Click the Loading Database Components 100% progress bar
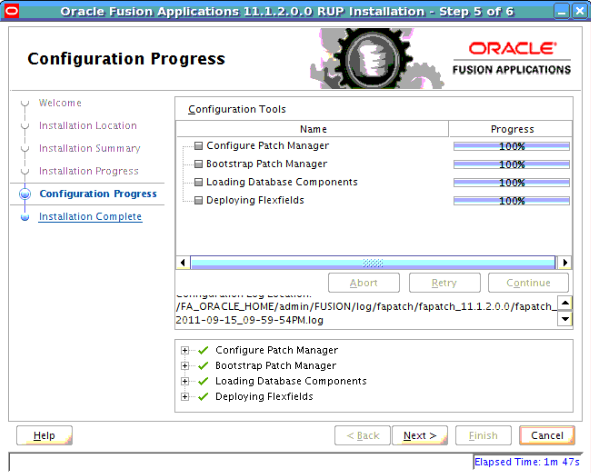591x473 pixels. click(511, 182)
